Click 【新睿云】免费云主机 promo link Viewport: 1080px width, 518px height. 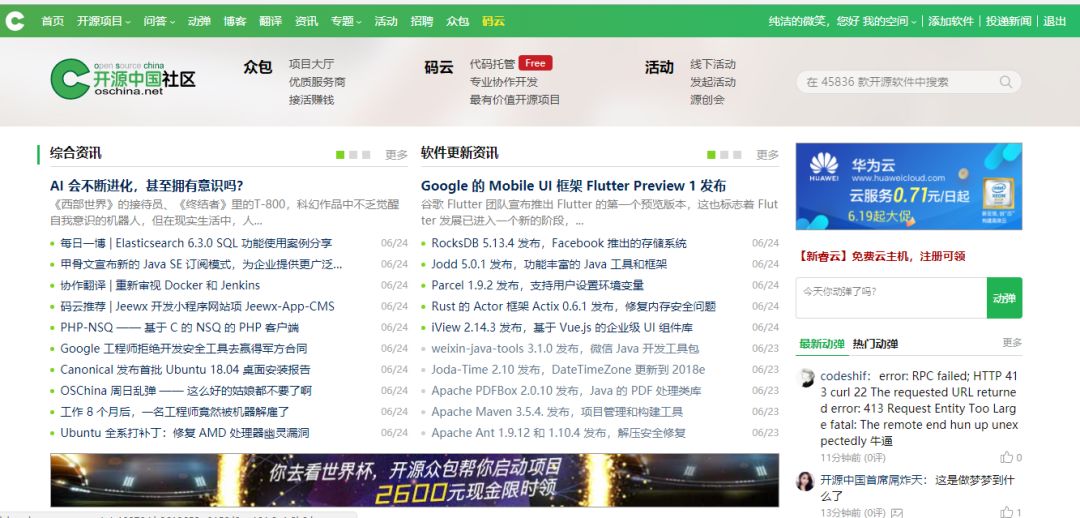882,256
